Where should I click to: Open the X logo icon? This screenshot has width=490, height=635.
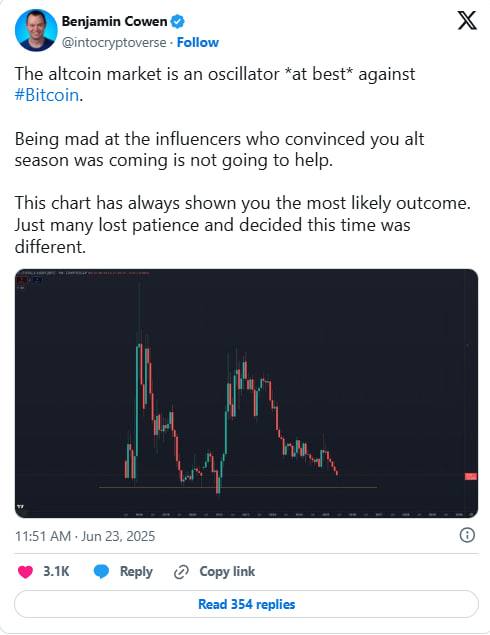click(467, 21)
